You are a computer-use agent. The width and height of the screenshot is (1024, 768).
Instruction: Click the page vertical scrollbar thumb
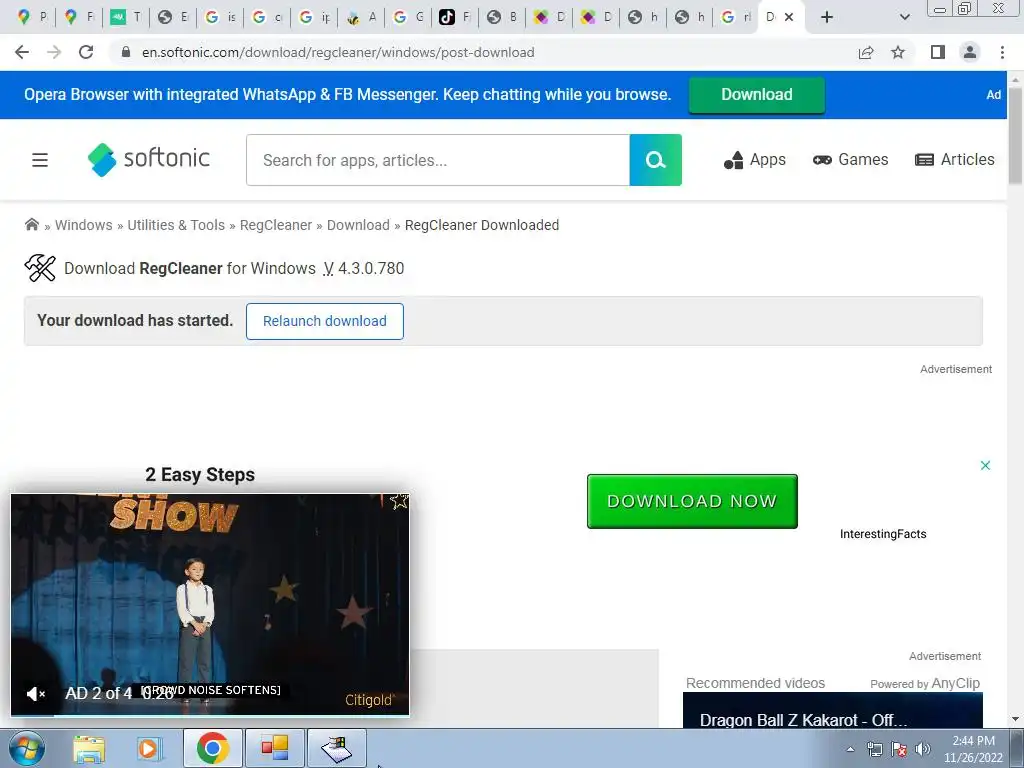(x=1015, y=135)
